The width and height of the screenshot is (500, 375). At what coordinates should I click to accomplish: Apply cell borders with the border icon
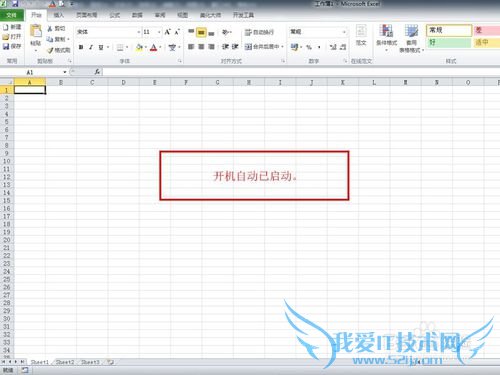[x=120, y=47]
